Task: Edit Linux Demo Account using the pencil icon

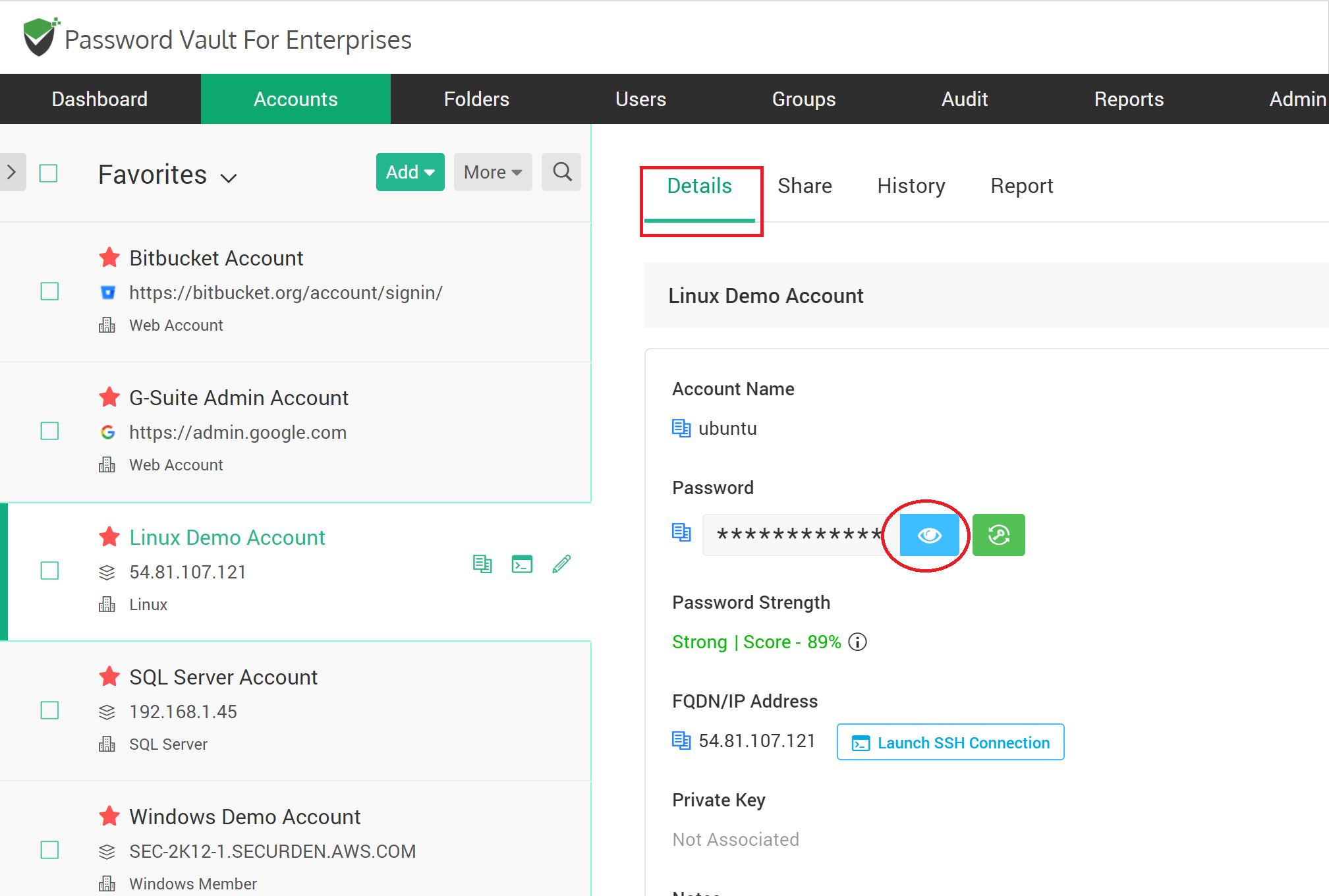Action: [561, 564]
